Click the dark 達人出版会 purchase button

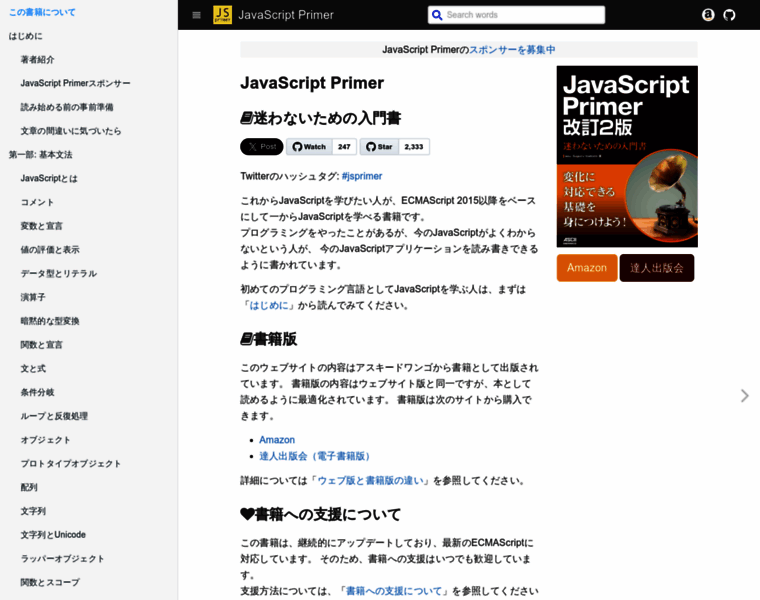(x=657, y=268)
